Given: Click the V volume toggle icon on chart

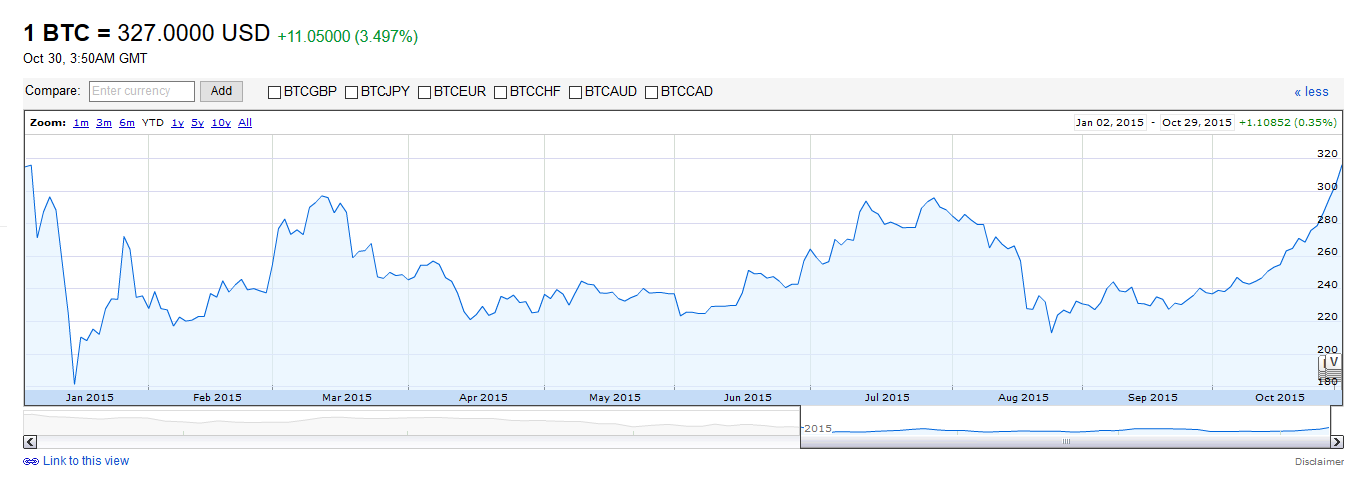Looking at the screenshot, I should [x=1332, y=362].
